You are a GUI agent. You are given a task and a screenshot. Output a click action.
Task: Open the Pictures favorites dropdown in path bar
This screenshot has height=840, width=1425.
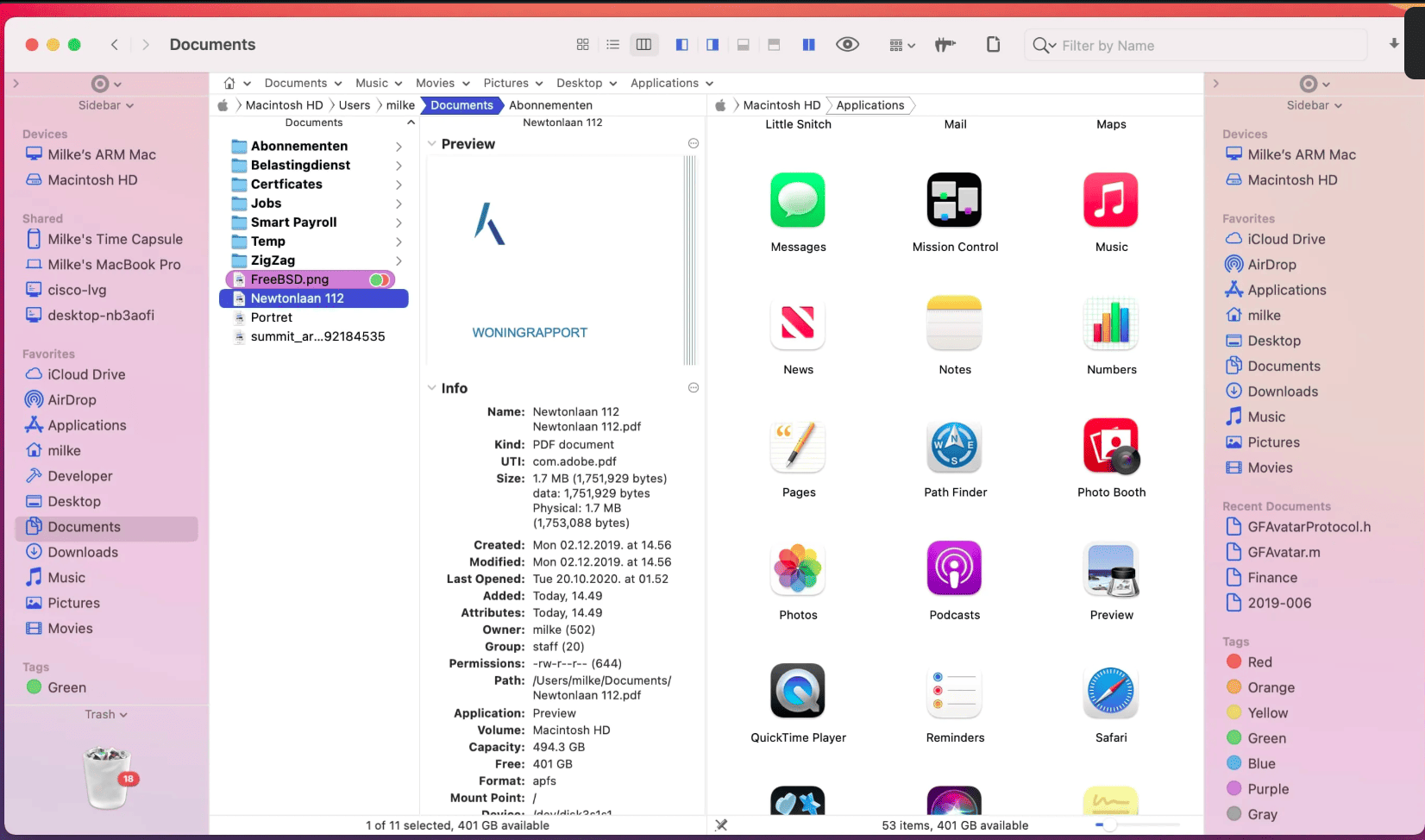tap(512, 83)
